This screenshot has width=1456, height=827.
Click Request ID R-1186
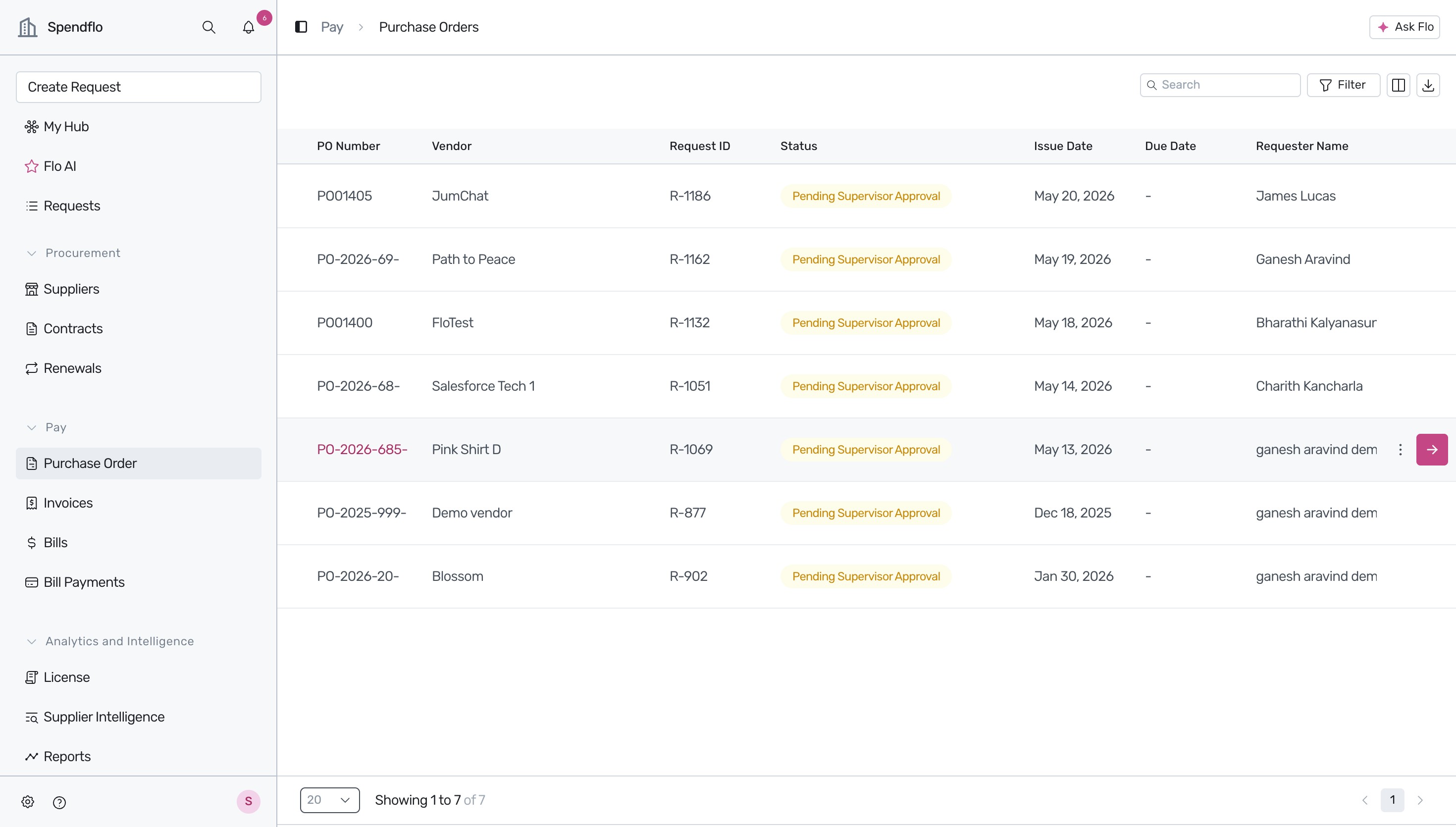(689, 196)
